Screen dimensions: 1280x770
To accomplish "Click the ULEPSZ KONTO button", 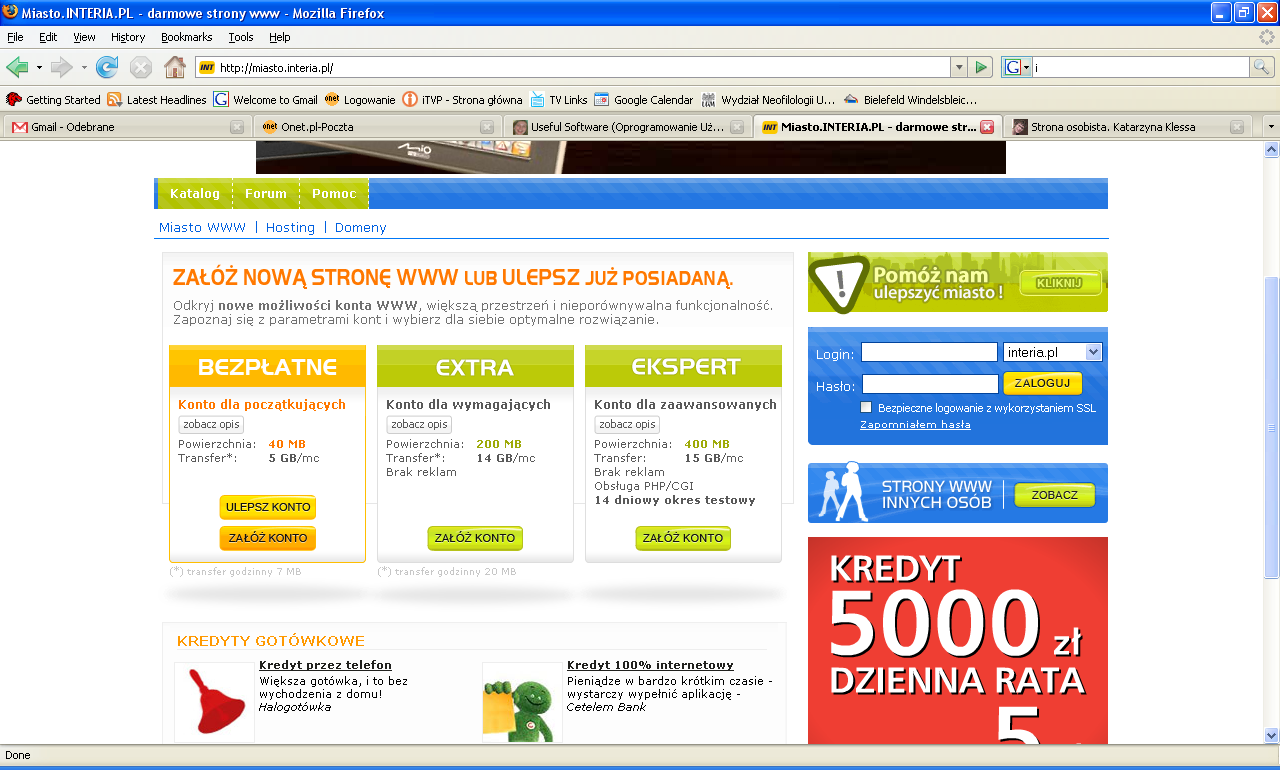I will (x=268, y=507).
